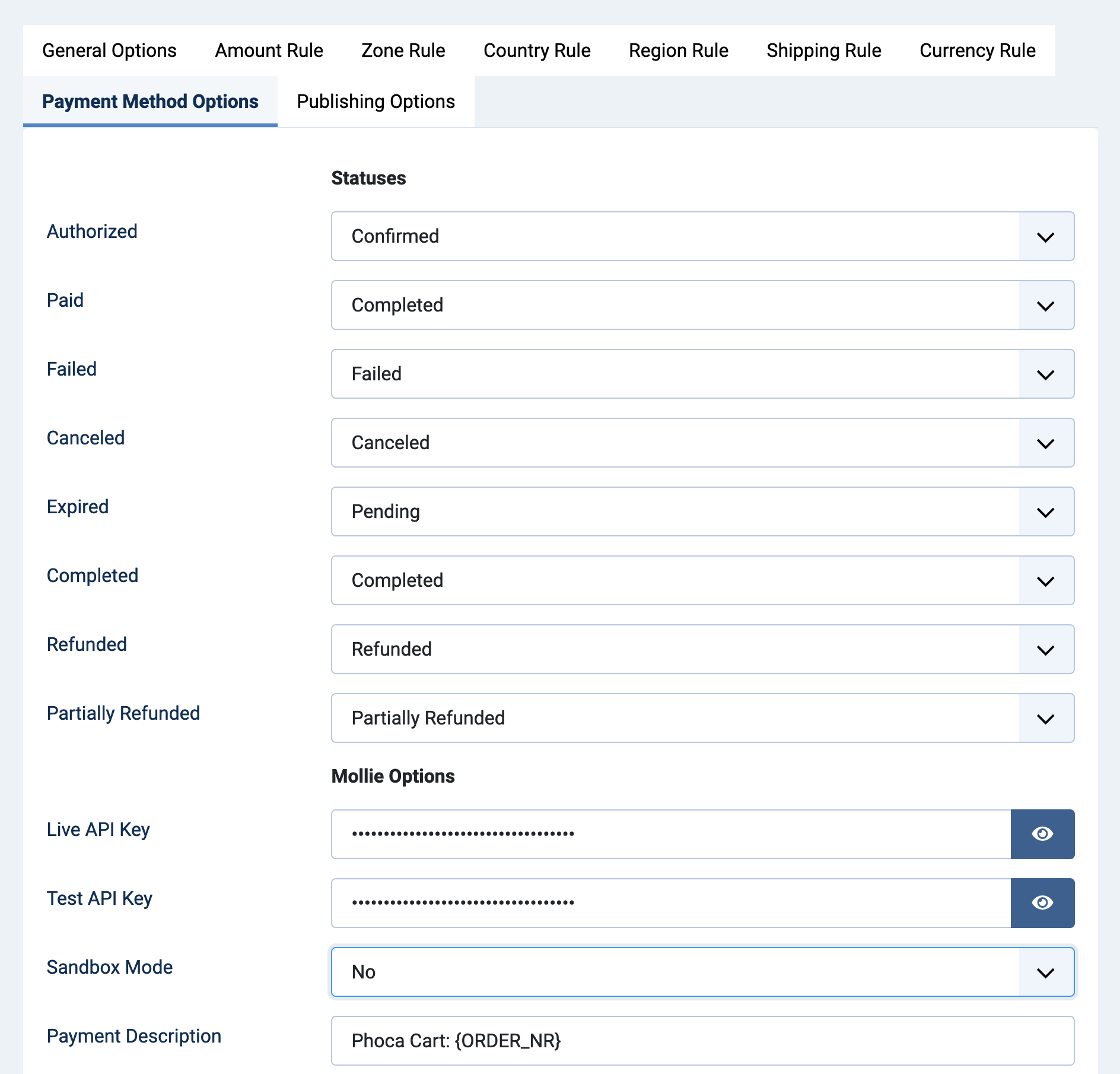Open the Authorized status dropdown

[x=1045, y=236]
